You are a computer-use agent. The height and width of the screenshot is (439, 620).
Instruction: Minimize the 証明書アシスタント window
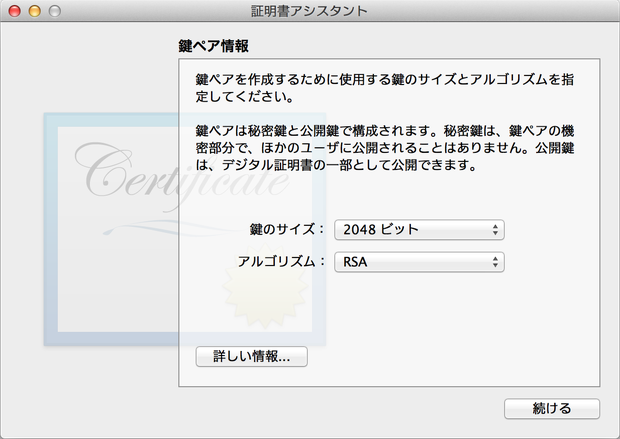coord(35,11)
